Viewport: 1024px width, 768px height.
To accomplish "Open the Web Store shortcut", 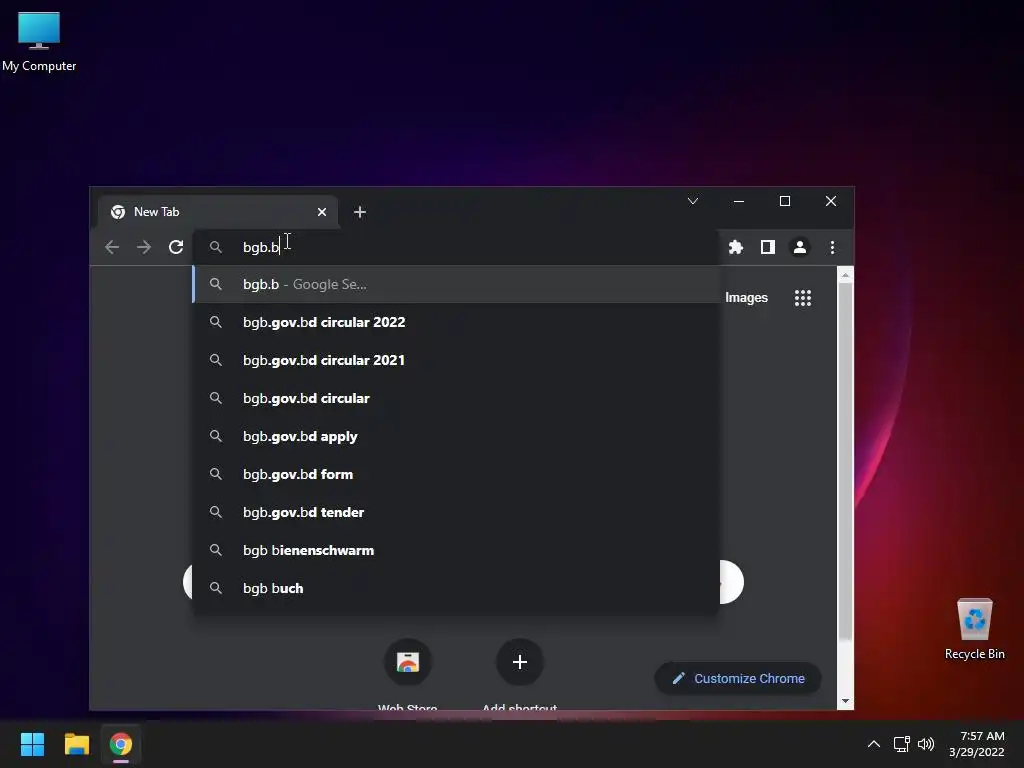I will [408, 662].
